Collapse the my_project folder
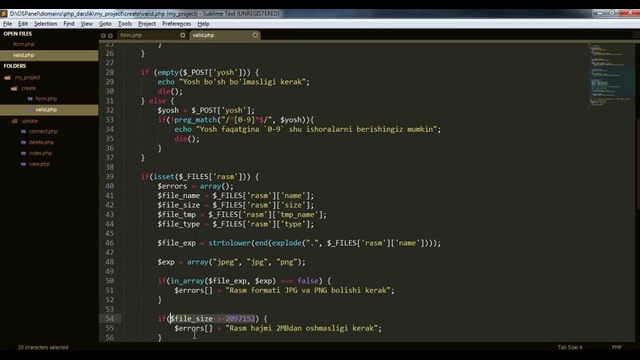Screen dimensions: 640x360 click(27, 77)
